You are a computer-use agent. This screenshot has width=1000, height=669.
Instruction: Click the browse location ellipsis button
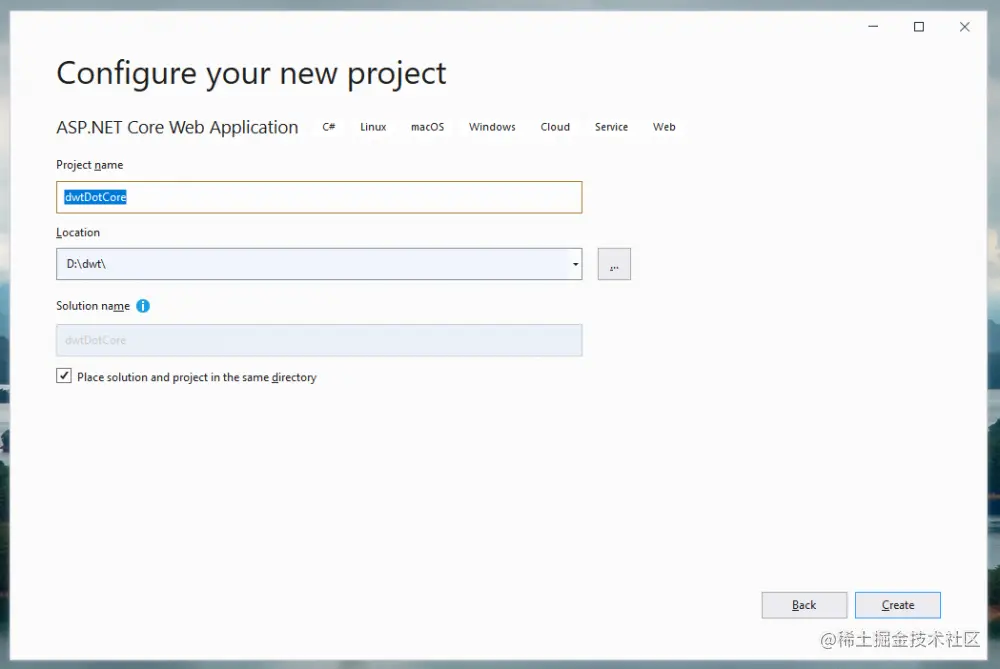point(614,264)
